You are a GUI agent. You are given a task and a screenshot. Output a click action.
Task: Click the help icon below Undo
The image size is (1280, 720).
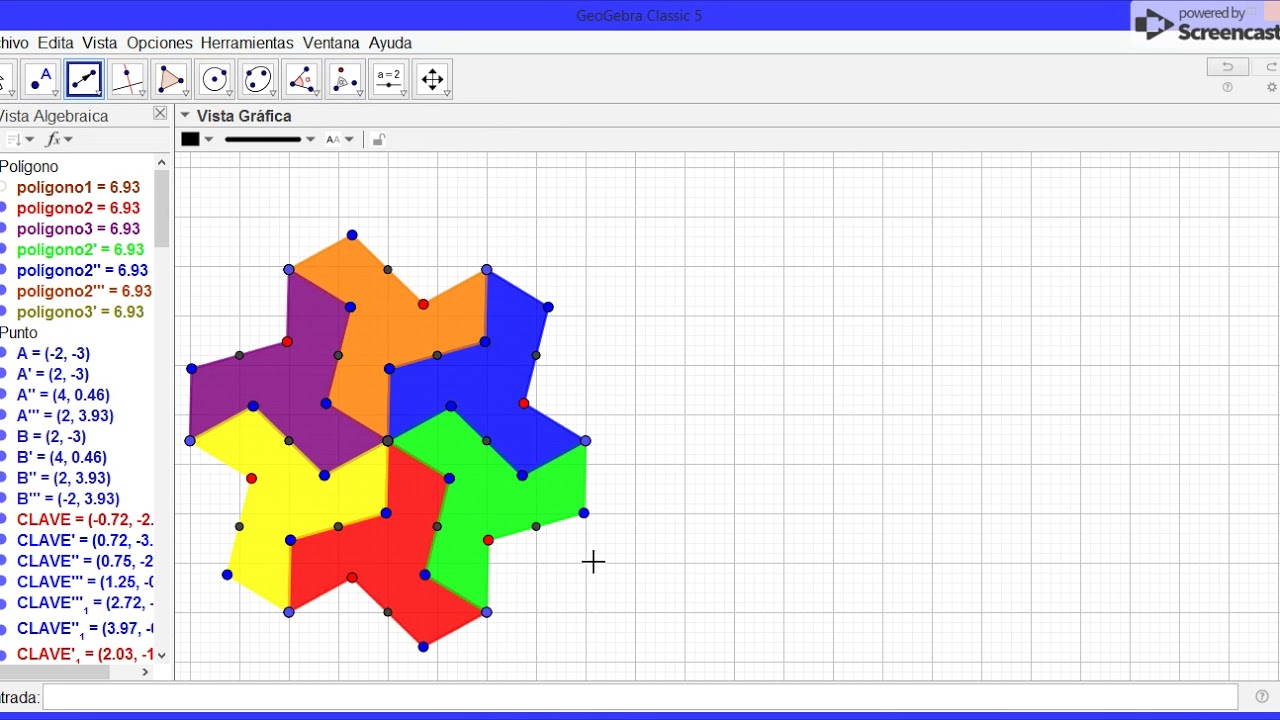1228,88
